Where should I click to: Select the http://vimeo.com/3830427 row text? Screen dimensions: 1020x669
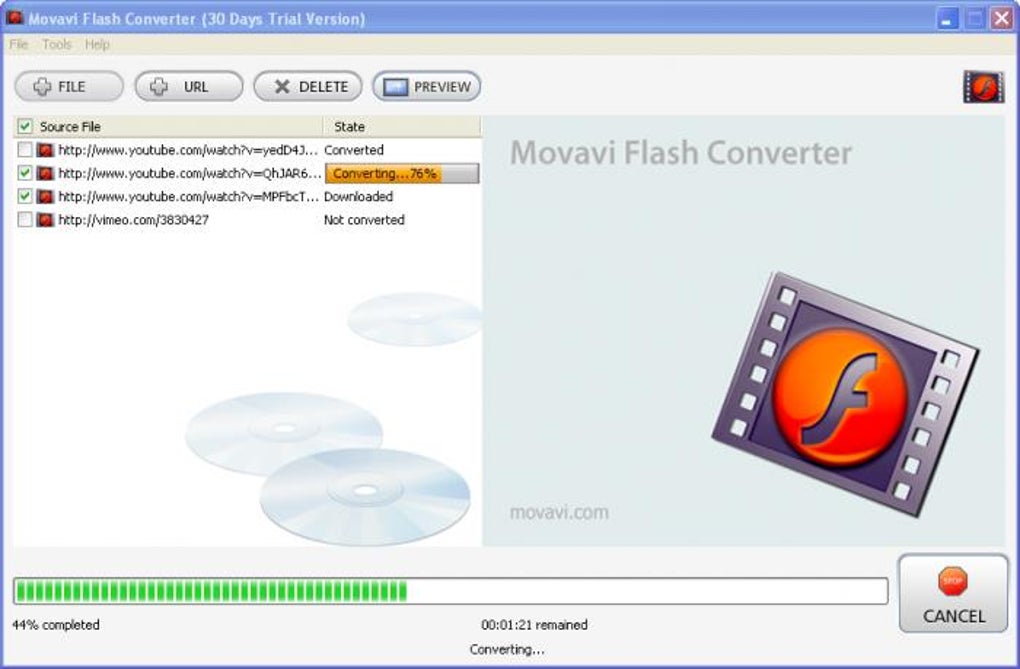[x=133, y=219]
